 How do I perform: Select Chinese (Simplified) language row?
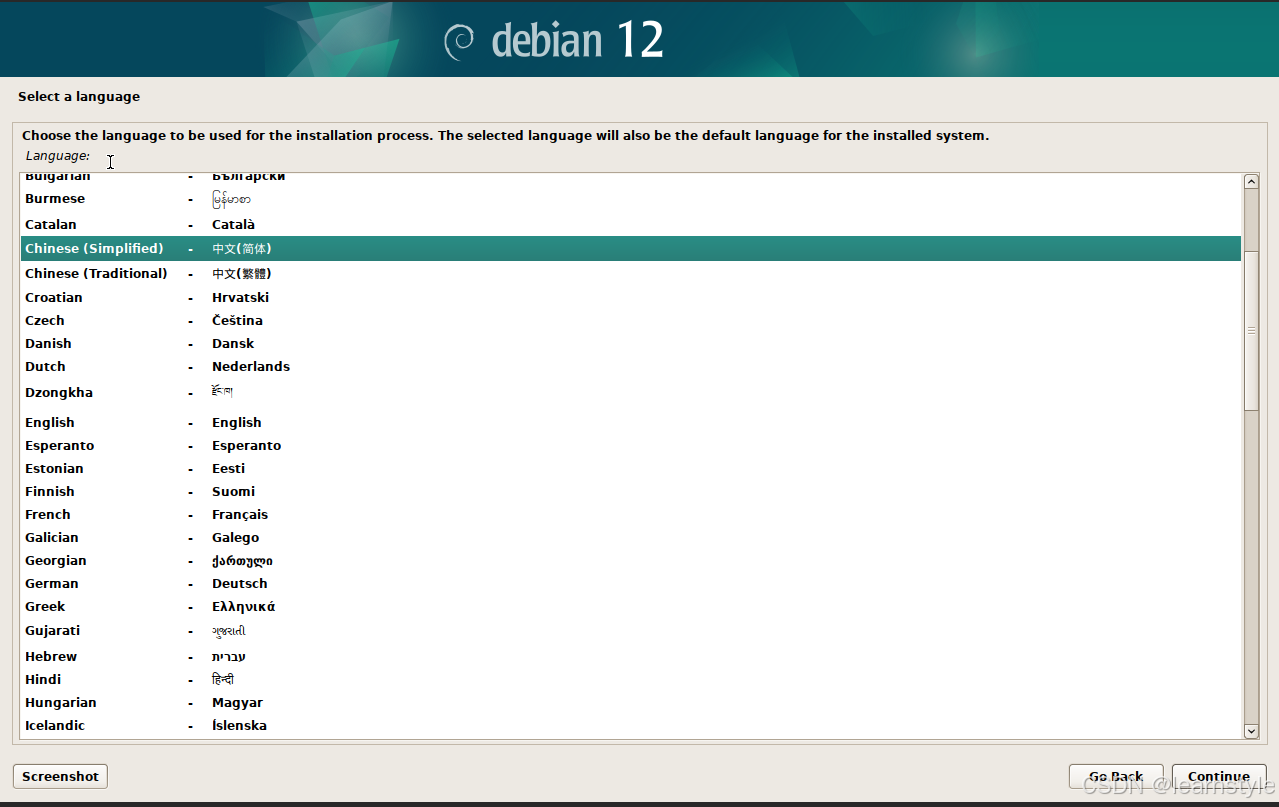(x=631, y=248)
